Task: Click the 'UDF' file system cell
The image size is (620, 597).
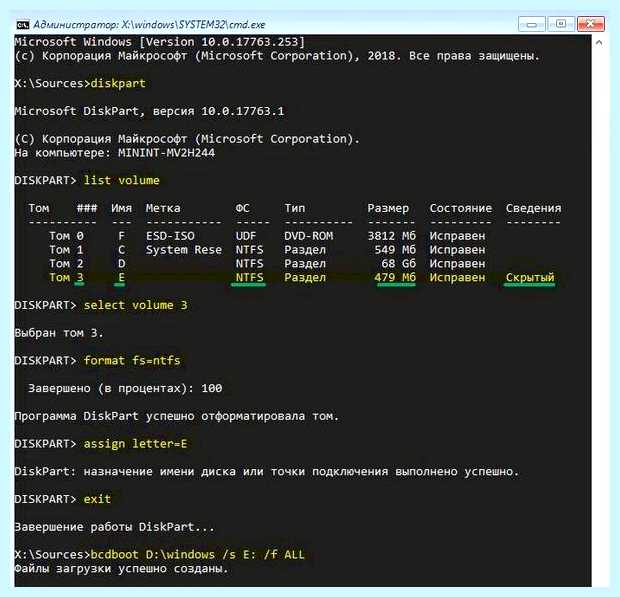Action: [246, 236]
